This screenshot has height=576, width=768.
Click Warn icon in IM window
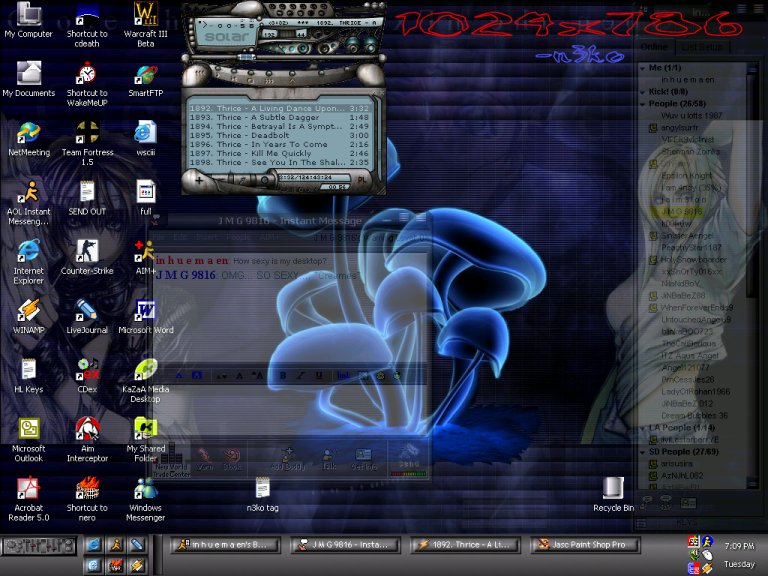[x=205, y=459]
